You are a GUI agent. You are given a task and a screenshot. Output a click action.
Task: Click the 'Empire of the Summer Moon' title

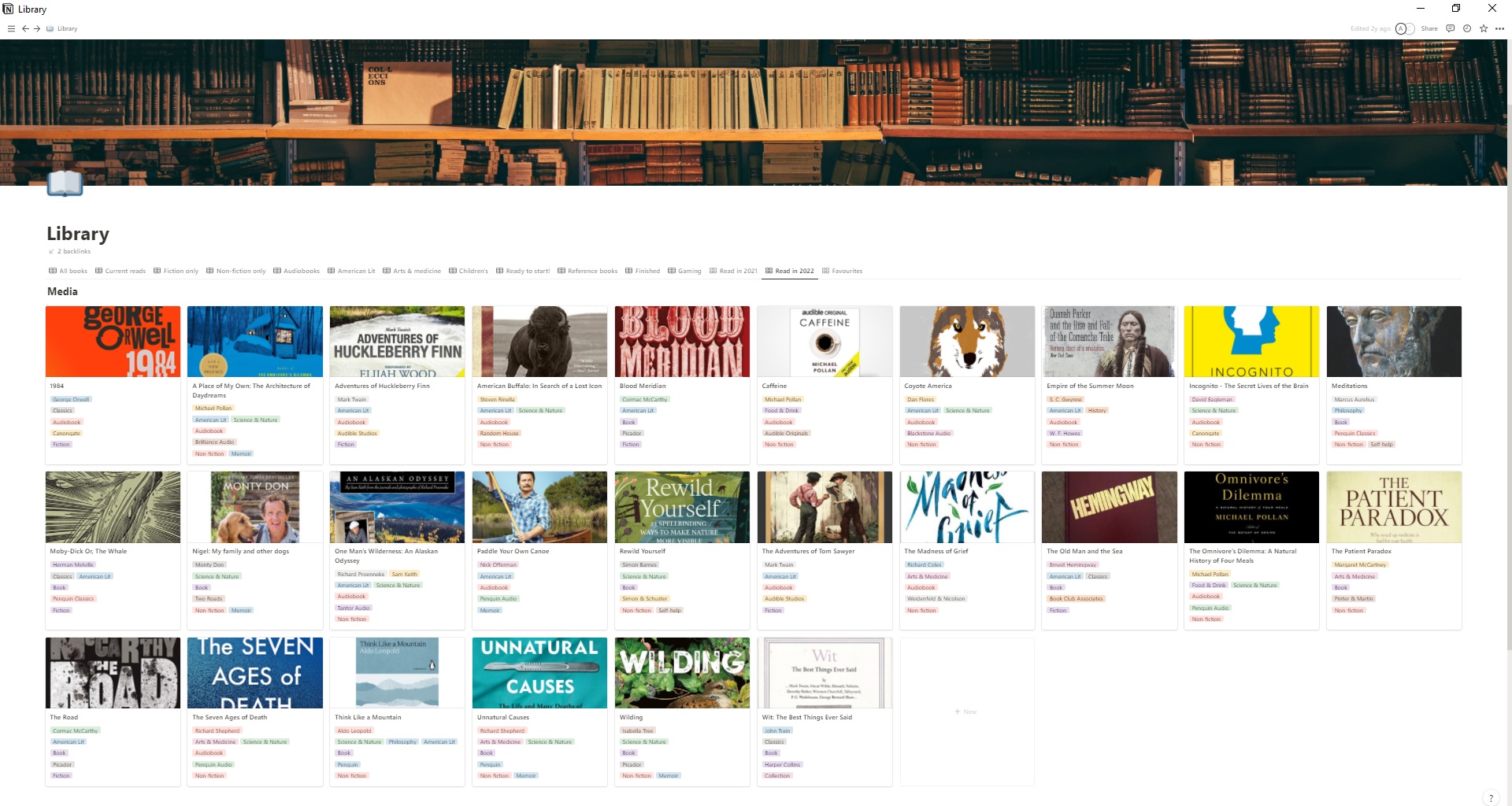click(x=1090, y=386)
